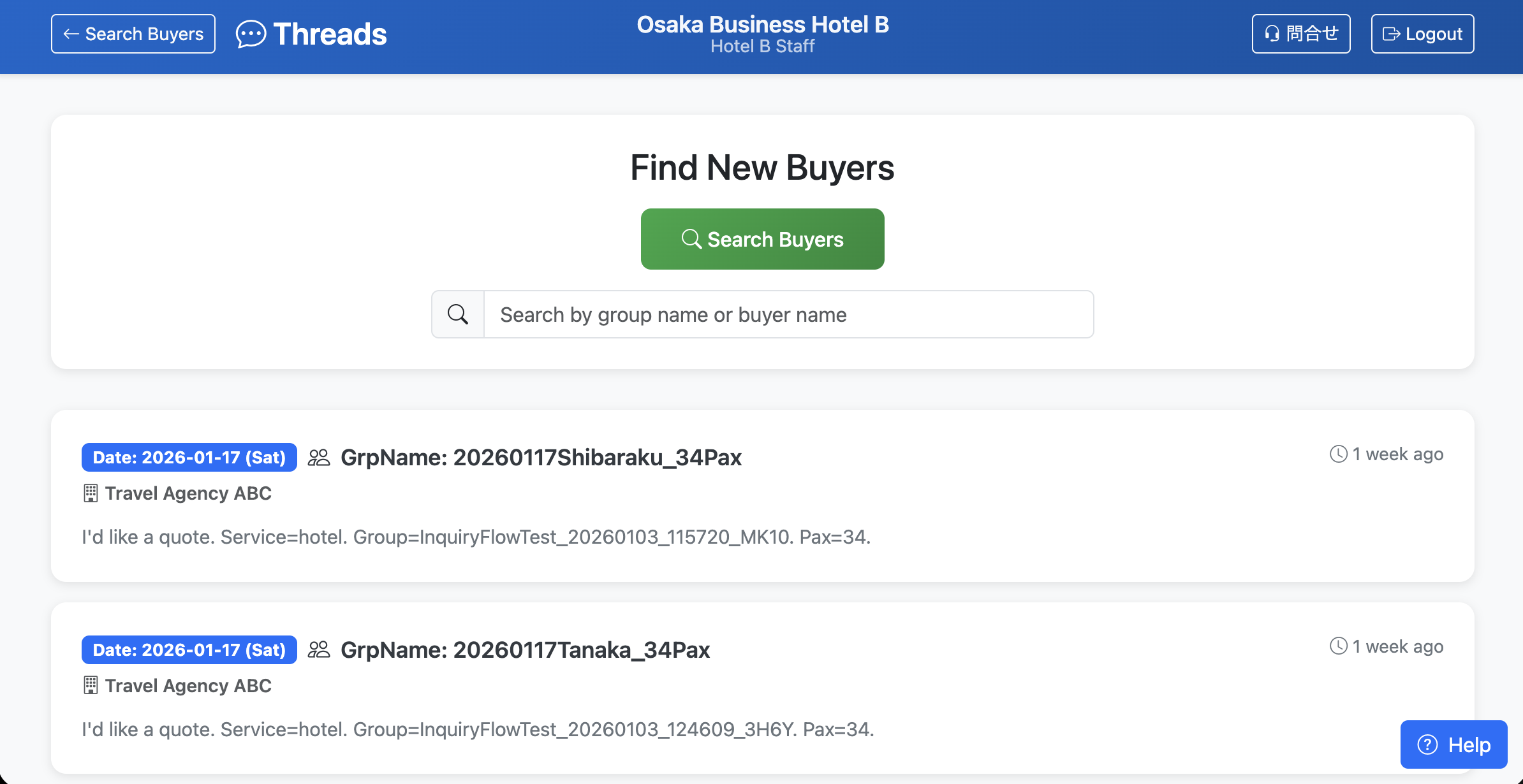Go back via Search Buyers header button
The image size is (1523, 784).
(133, 34)
